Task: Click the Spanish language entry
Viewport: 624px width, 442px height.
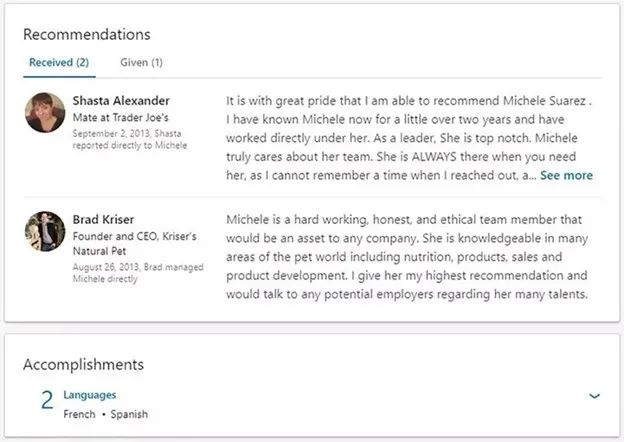Action: (x=129, y=414)
